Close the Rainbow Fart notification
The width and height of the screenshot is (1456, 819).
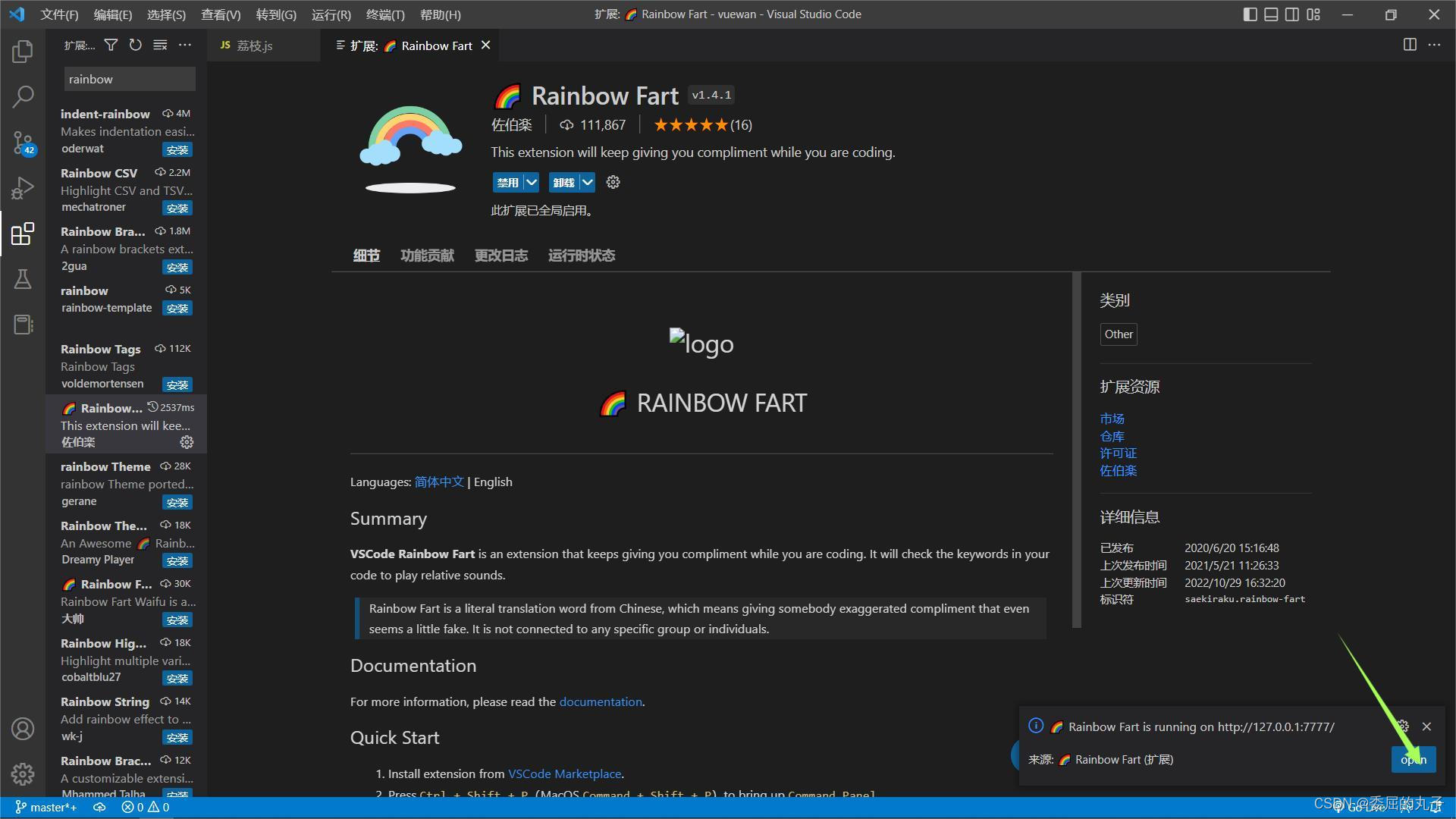[x=1426, y=726]
